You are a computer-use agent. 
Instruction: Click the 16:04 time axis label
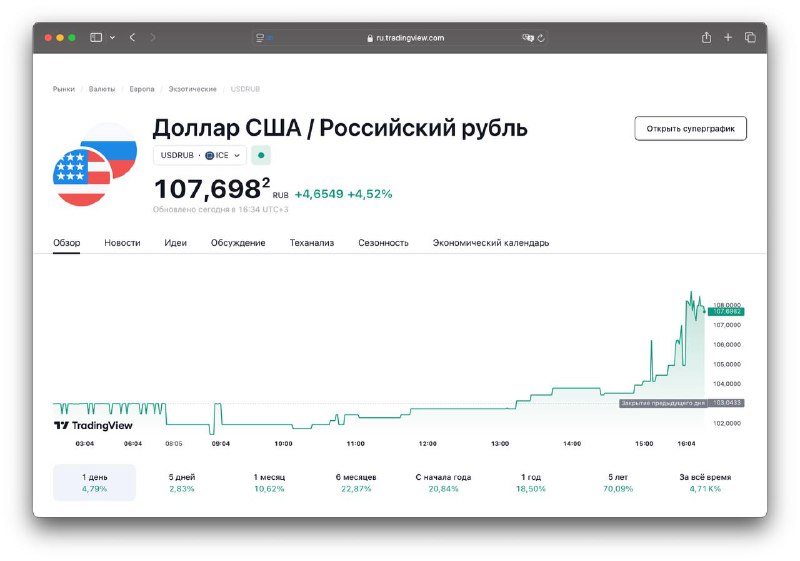(x=686, y=444)
